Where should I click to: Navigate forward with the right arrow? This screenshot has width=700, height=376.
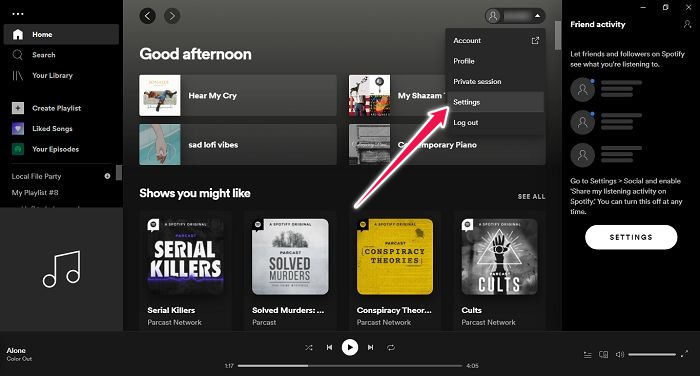[172, 16]
